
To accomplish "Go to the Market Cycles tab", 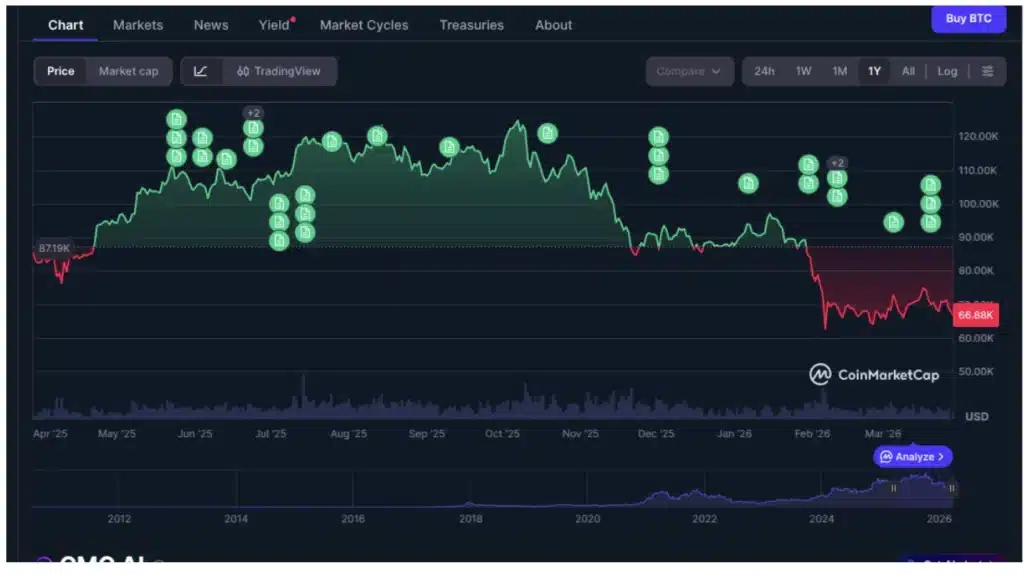I will [x=364, y=25].
